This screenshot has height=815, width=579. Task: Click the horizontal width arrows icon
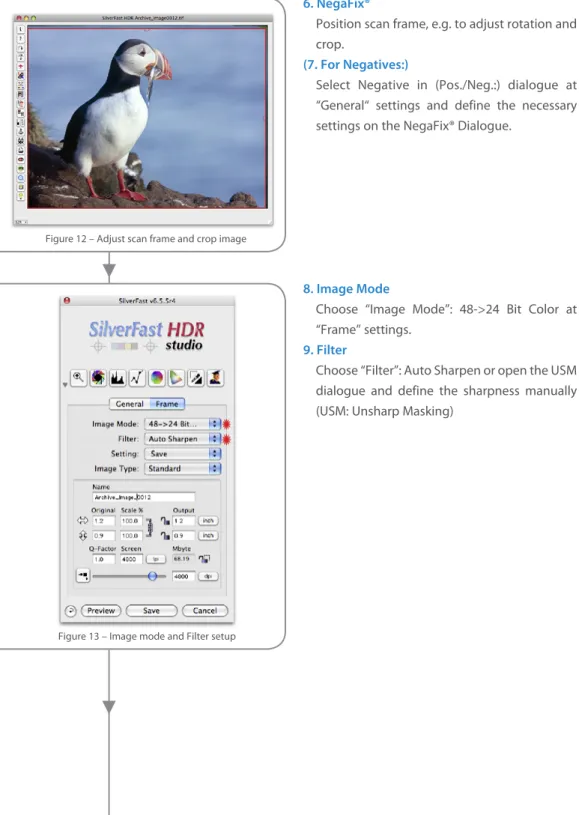click(x=83, y=520)
